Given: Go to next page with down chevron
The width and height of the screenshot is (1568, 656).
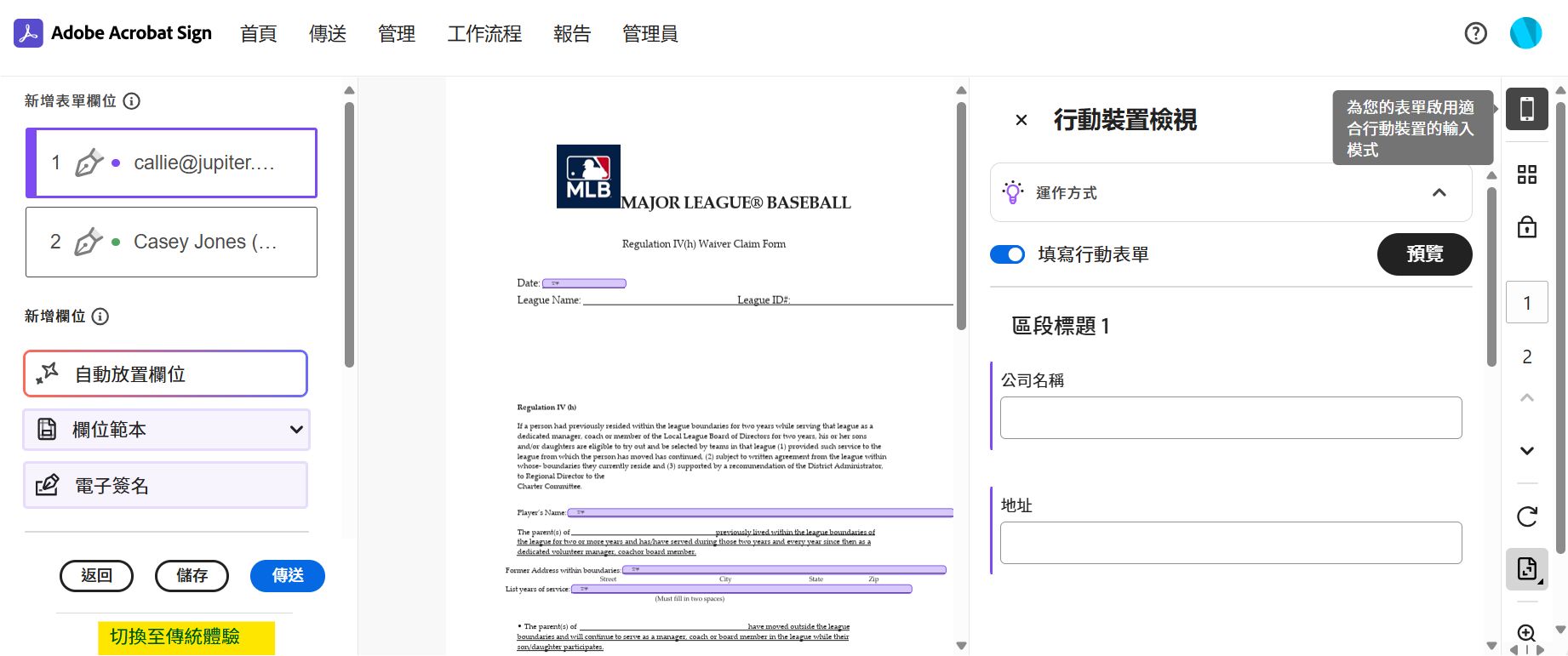Looking at the screenshot, I should pos(1527,451).
